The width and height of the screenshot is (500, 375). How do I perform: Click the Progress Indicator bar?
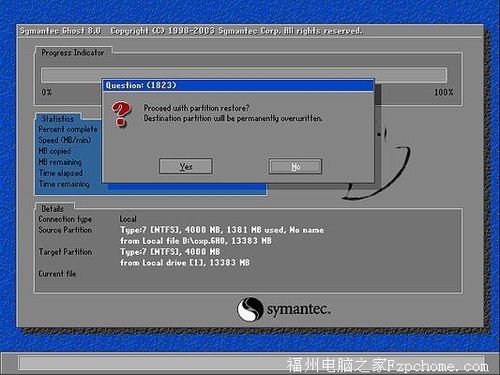click(x=244, y=75)
